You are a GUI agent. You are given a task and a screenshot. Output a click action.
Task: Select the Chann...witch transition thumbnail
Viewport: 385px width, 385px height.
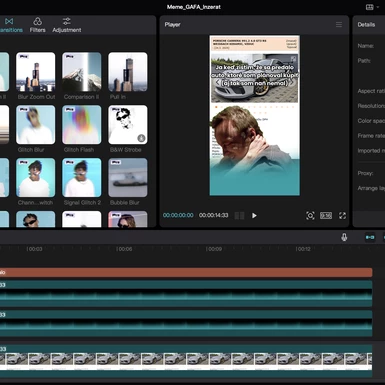(36, 177)
